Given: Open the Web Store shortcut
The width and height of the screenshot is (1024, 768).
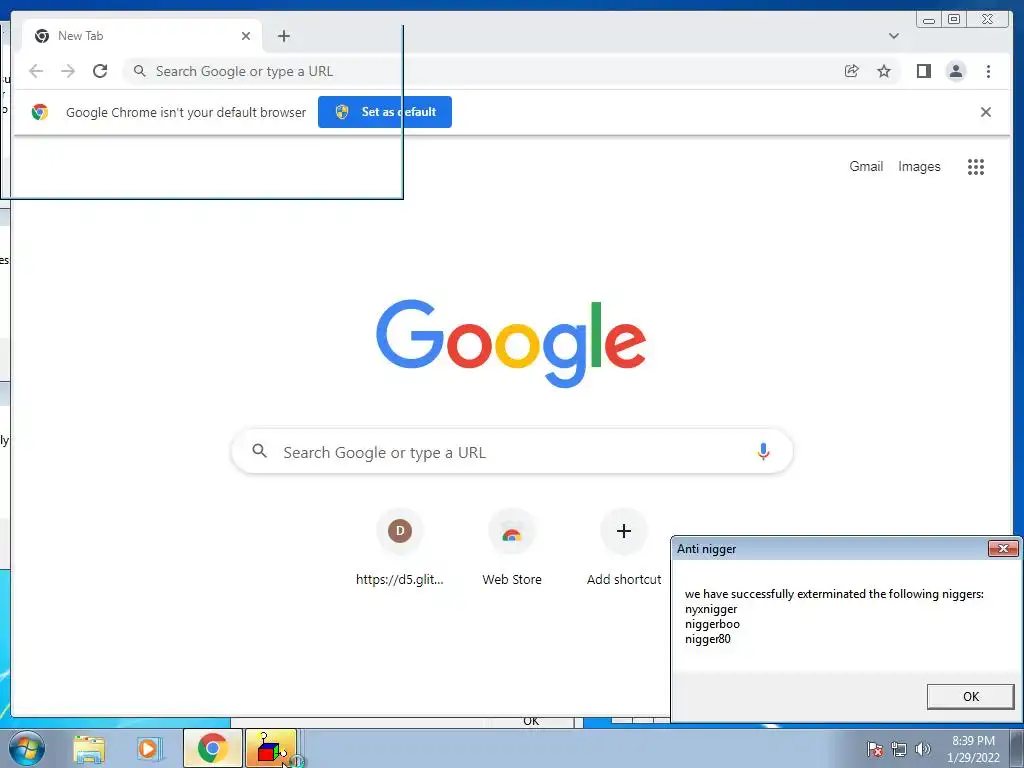Looking at the screenshot, I should tap(512, 547).
